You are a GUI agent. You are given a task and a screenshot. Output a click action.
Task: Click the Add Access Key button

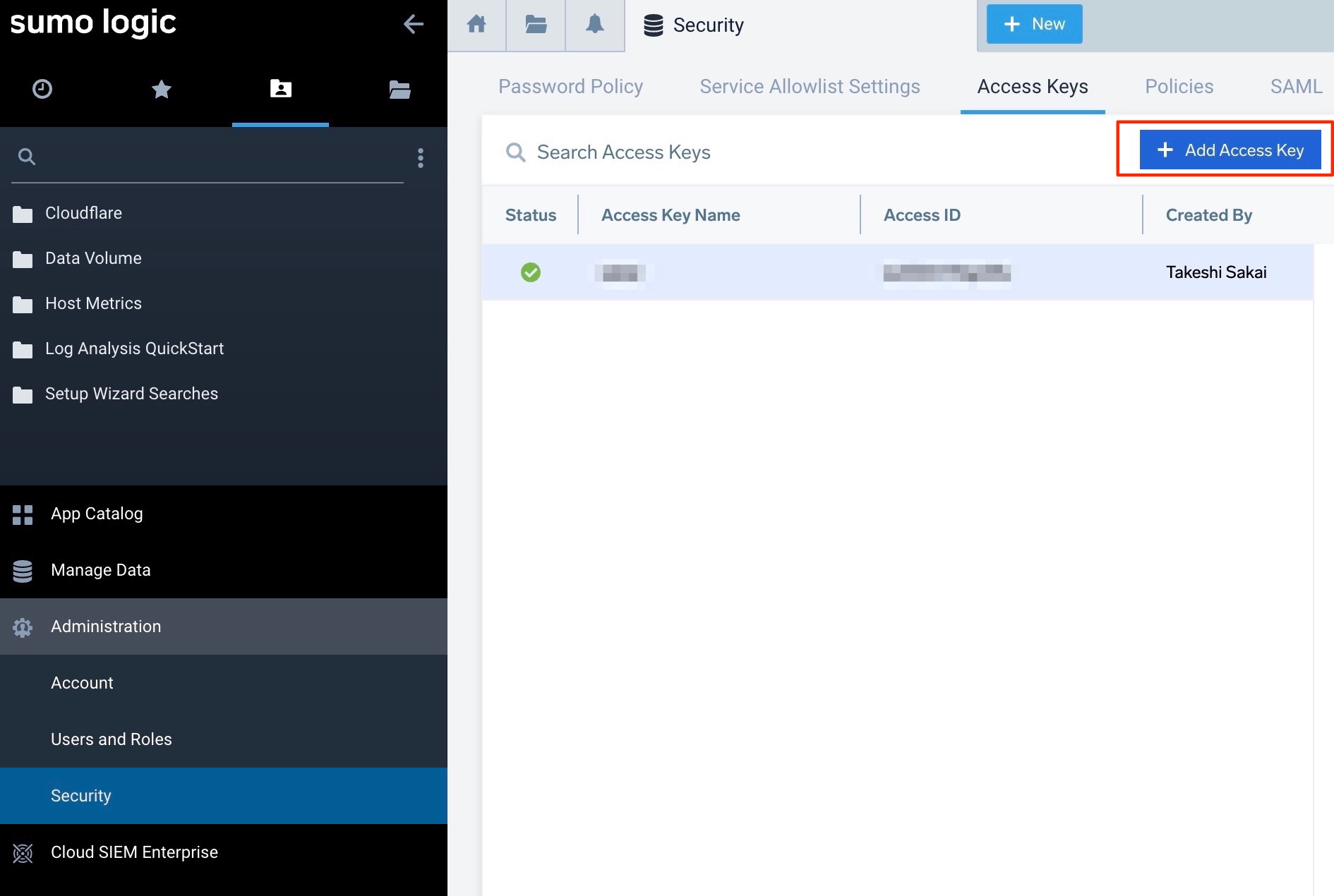1230,150
